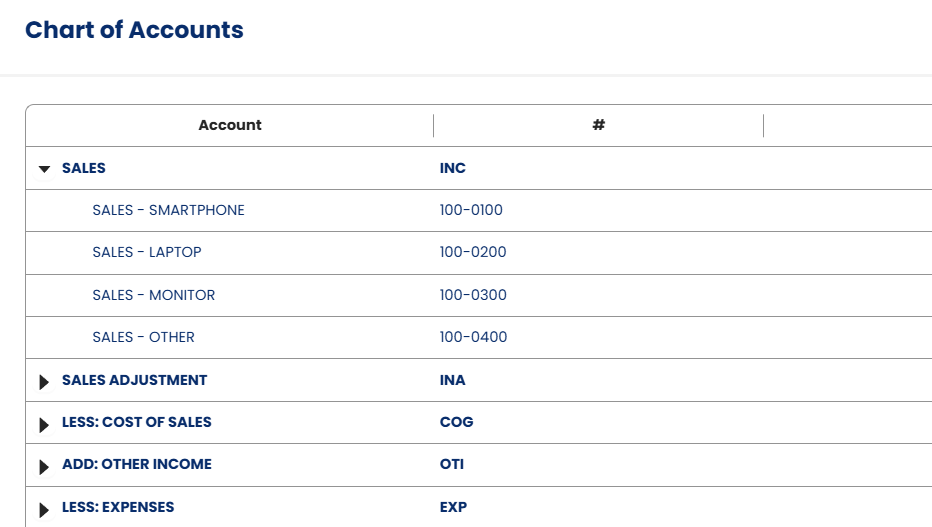Expand the ADD: OTHER INCOME group
The image size is (932, 527).
point(44,466)
